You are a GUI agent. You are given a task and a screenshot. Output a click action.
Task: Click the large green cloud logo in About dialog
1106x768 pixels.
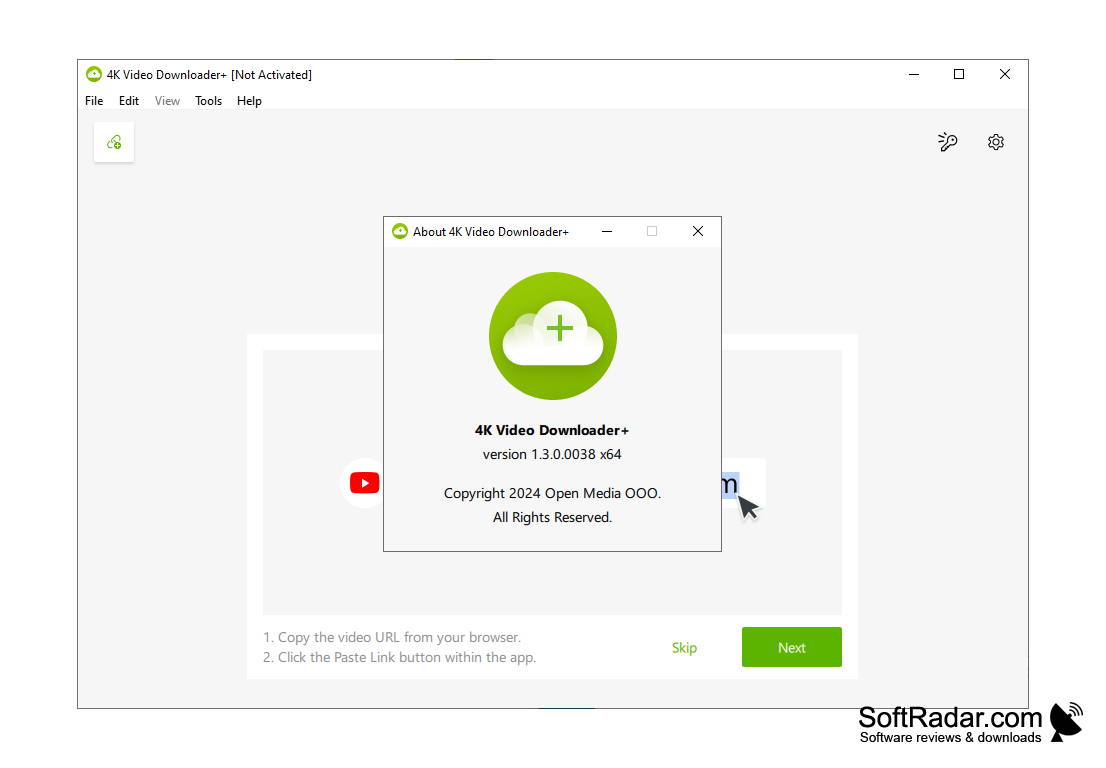tap(552, 336)
